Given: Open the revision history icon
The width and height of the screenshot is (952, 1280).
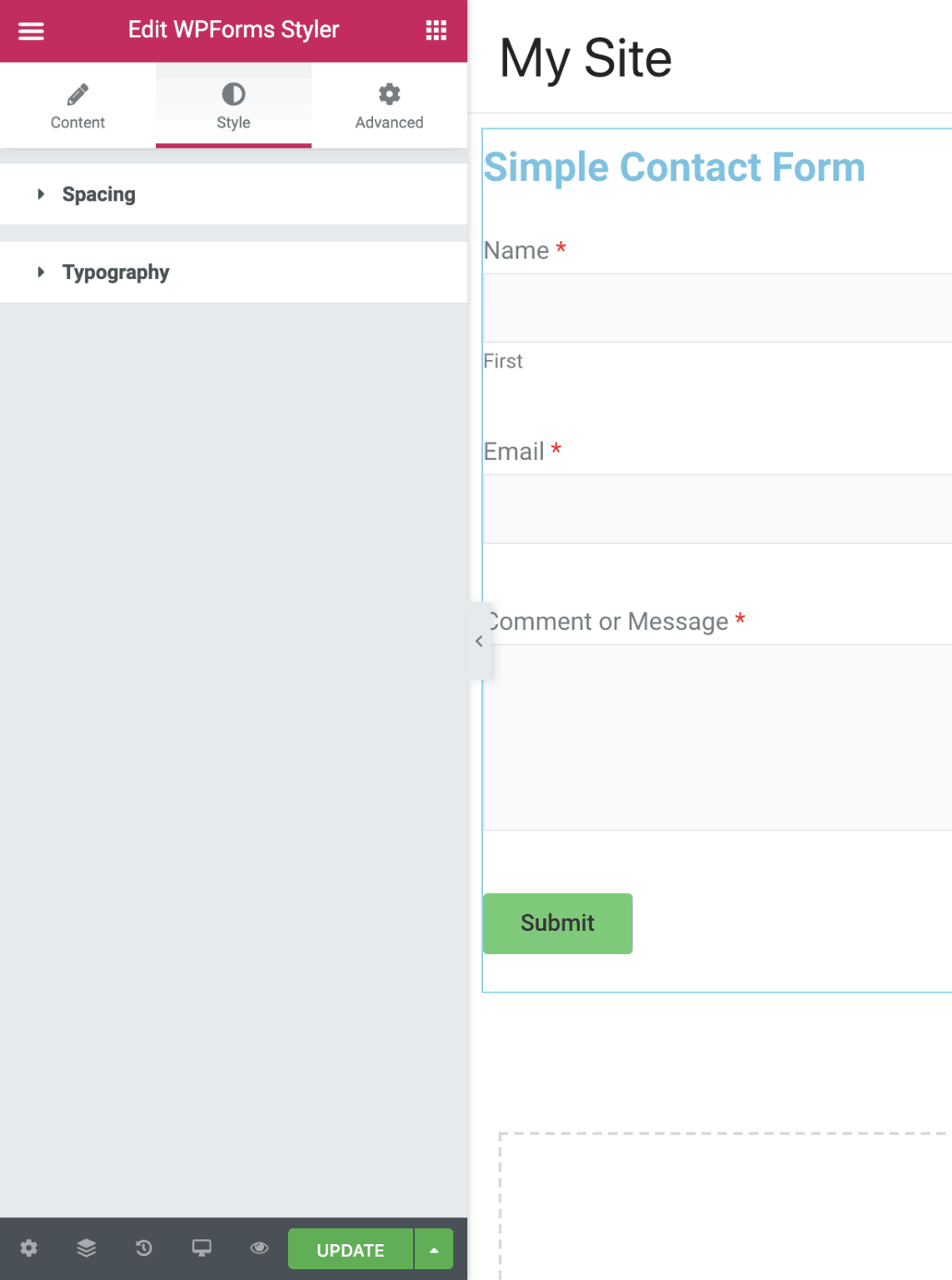Looking at the screenshot, I should 144,1247.
